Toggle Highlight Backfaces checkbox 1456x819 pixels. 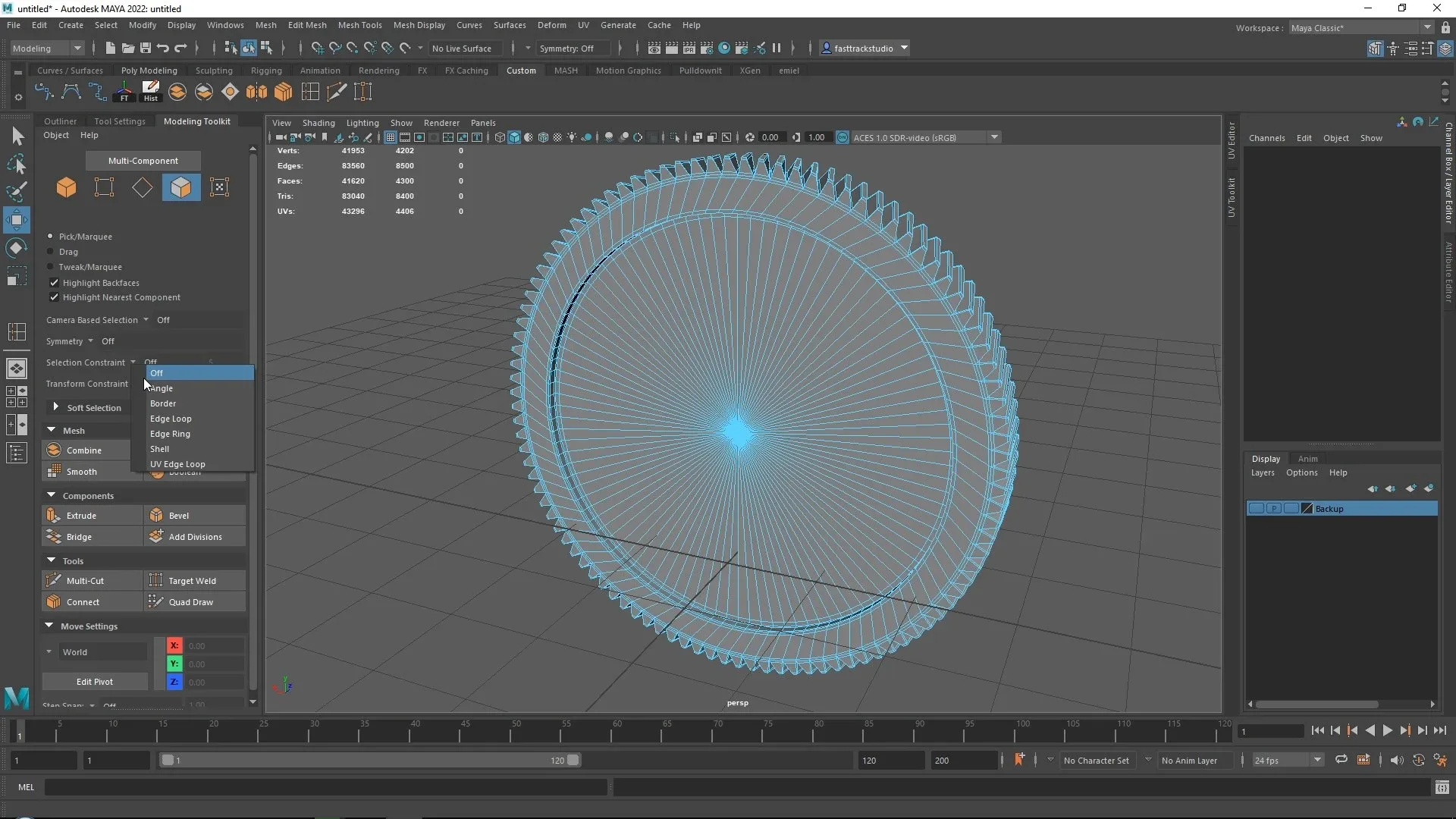[54, 281]
